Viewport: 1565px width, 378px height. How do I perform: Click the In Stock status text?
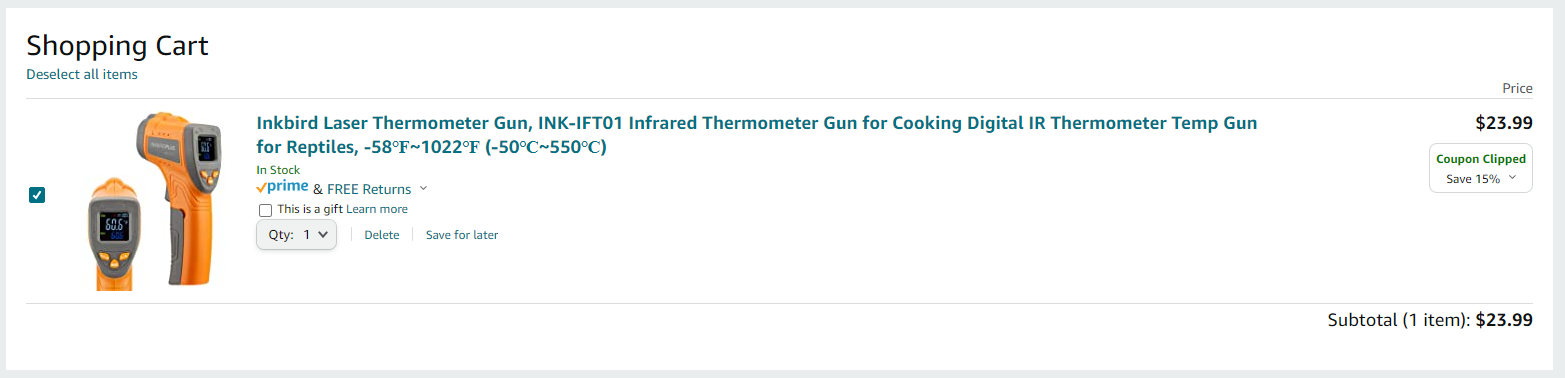pos(278,170)
